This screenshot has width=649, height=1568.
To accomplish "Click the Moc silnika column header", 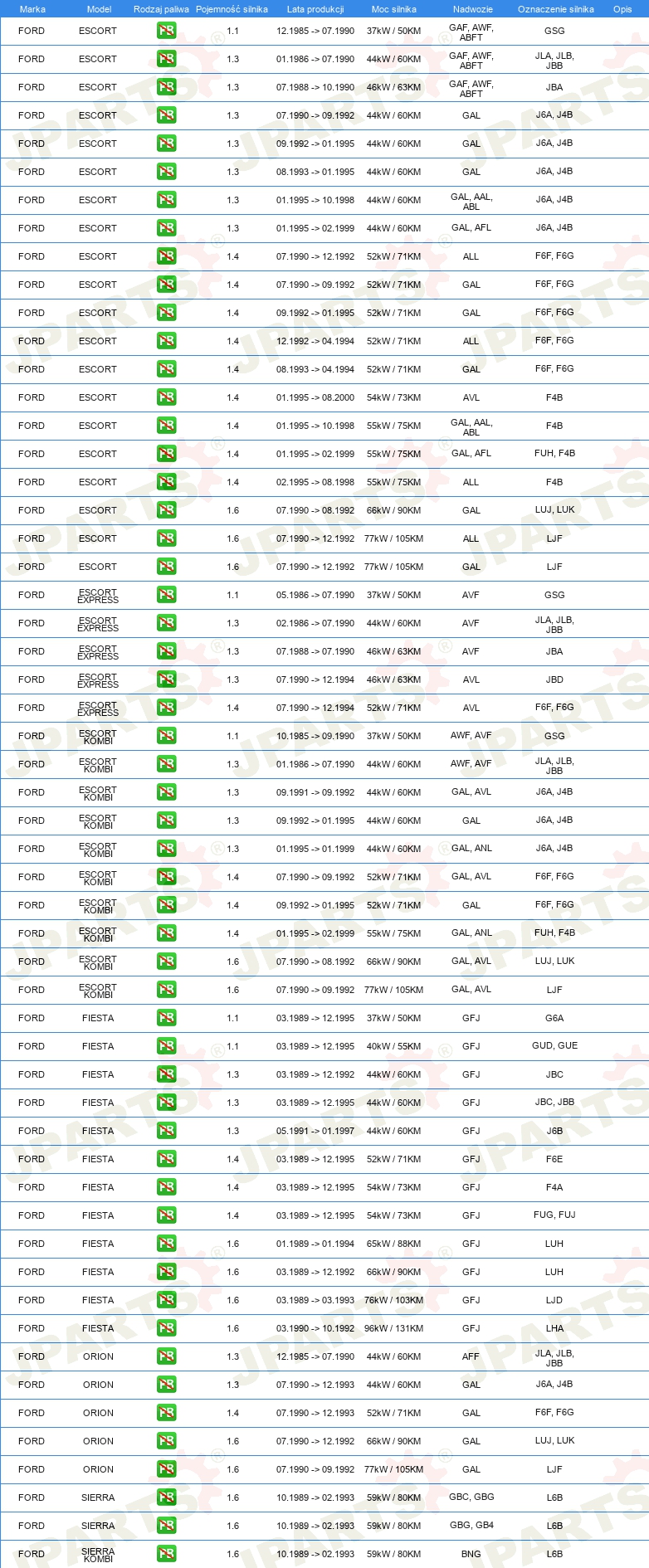I will click(394, 9).
